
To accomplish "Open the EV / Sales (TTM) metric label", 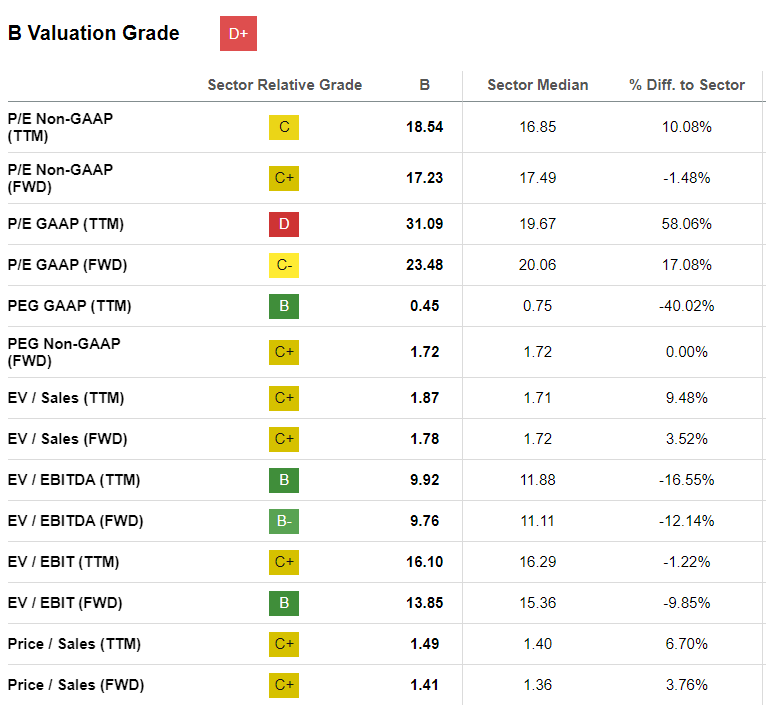I will tap(66, 398).
